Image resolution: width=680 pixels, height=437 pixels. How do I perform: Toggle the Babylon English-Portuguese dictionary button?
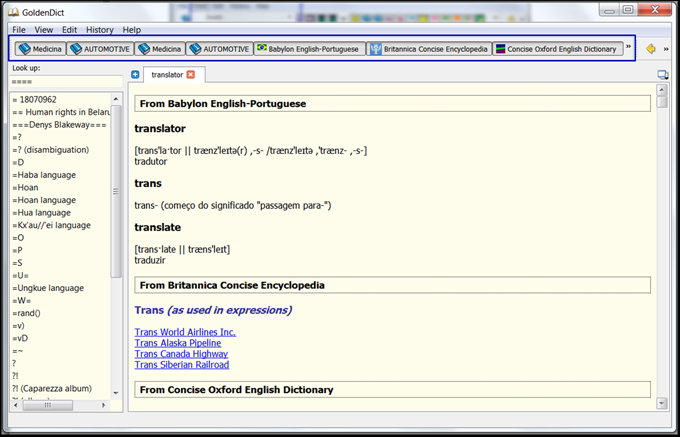pos(310,49)
